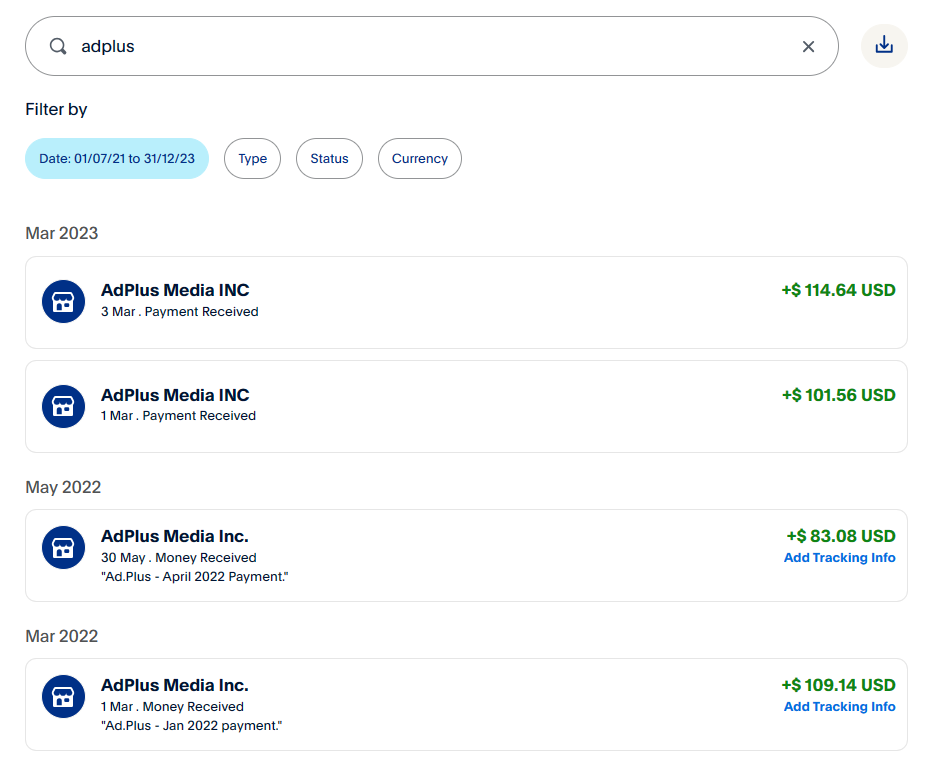
Task: Click the Mar 2023 section heading
Action: tap(61, 233)
